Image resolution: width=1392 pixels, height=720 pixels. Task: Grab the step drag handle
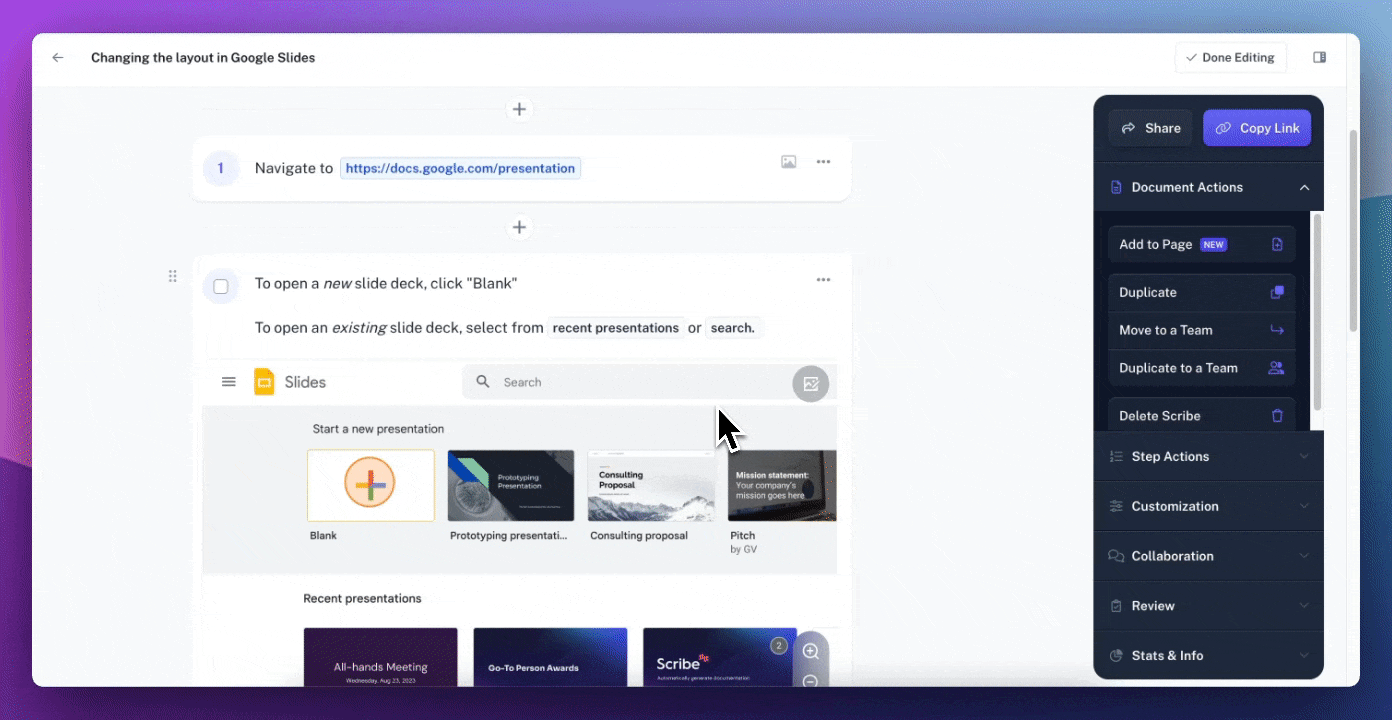pos(172,276)
